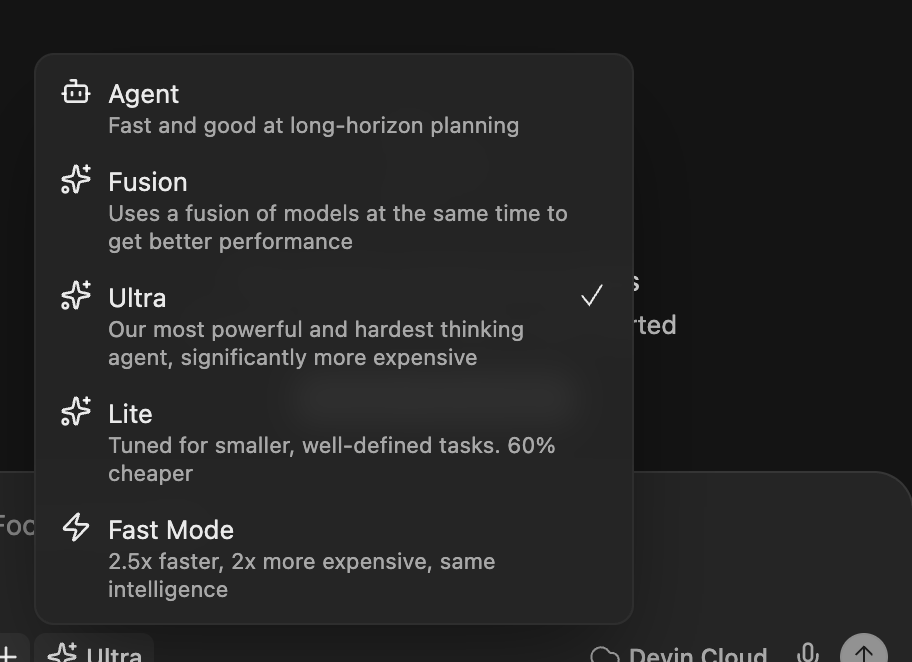The image size is (912, 662).
Task: Click the Ultra mode title text
Action: point(137,298)
